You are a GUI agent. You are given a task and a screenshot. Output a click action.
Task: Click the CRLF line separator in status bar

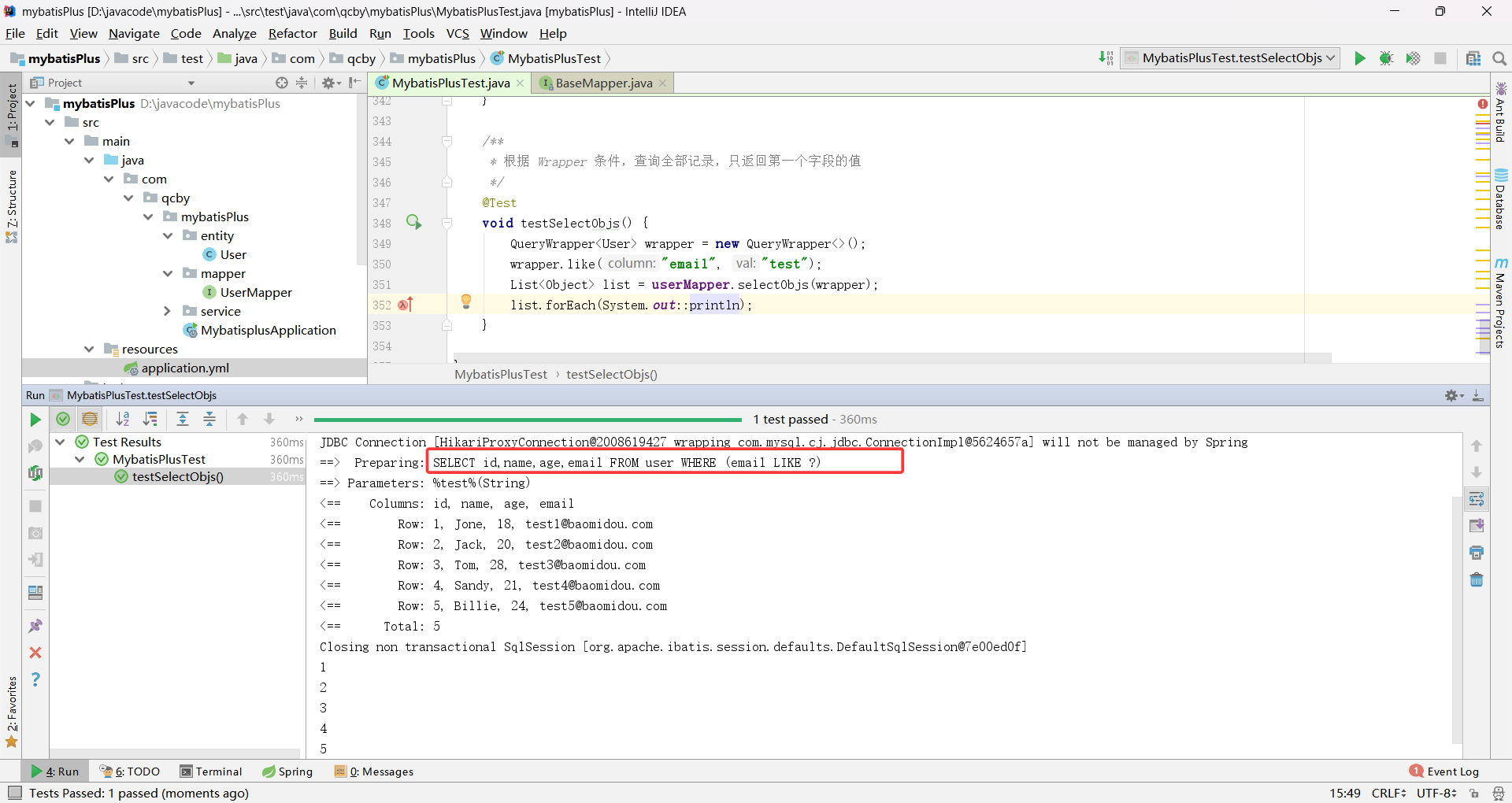coord(1389,793)
